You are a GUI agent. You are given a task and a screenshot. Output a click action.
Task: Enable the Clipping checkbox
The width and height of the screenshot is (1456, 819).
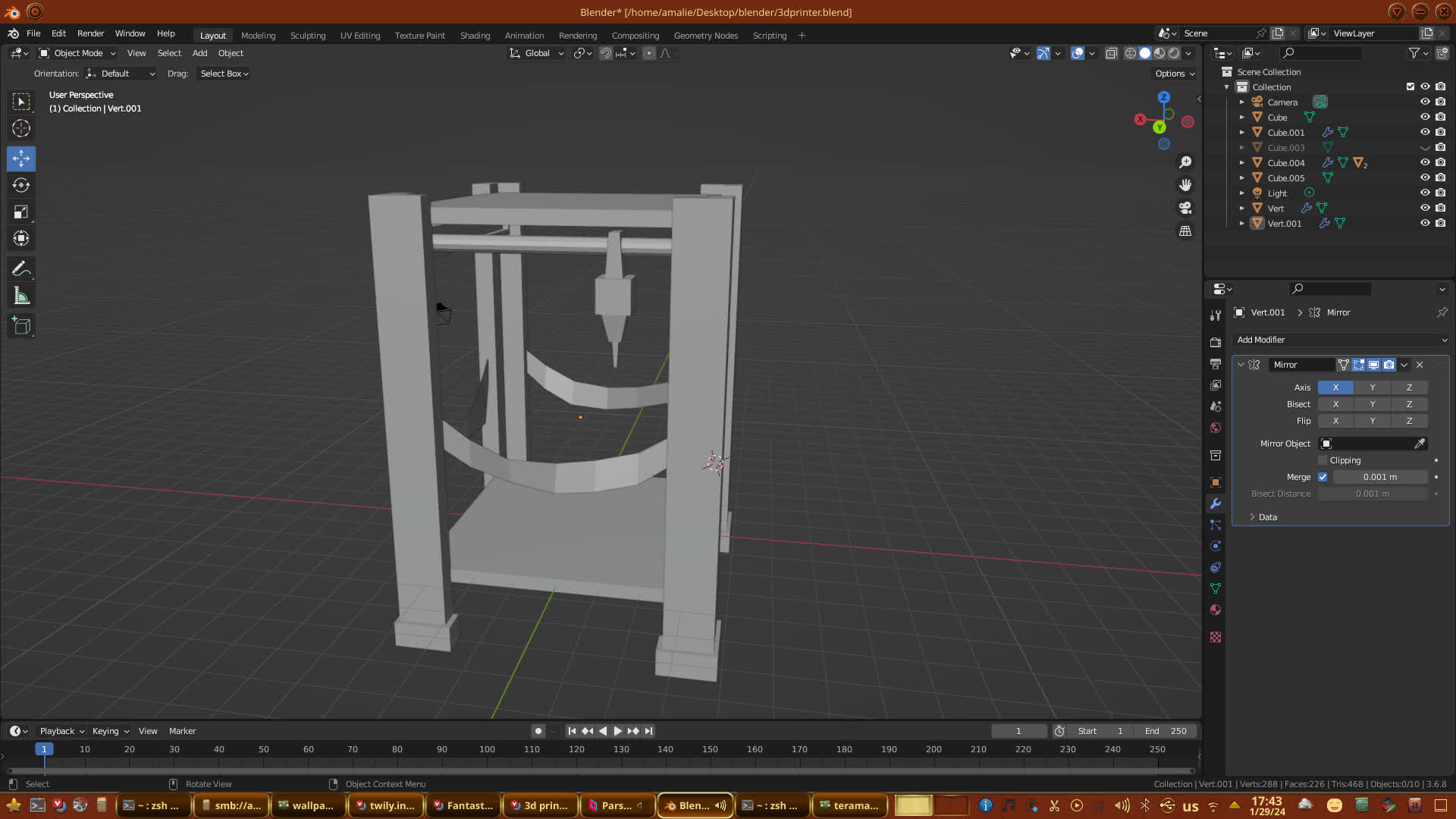(x=1323, y=460)
